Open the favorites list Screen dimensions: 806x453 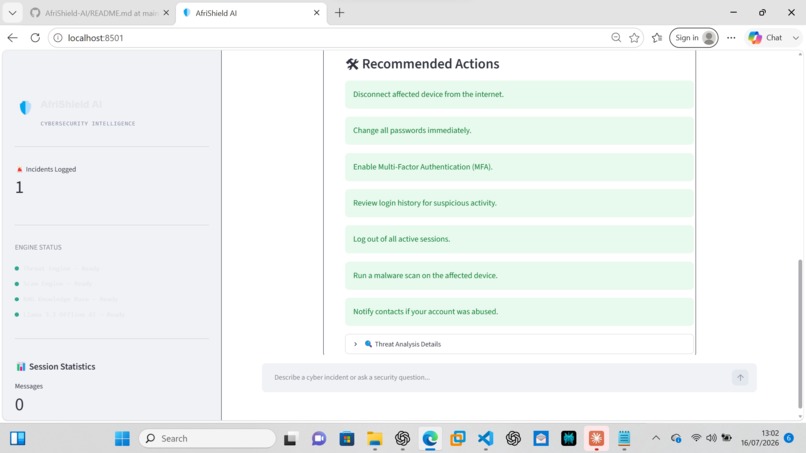point(657,38)
